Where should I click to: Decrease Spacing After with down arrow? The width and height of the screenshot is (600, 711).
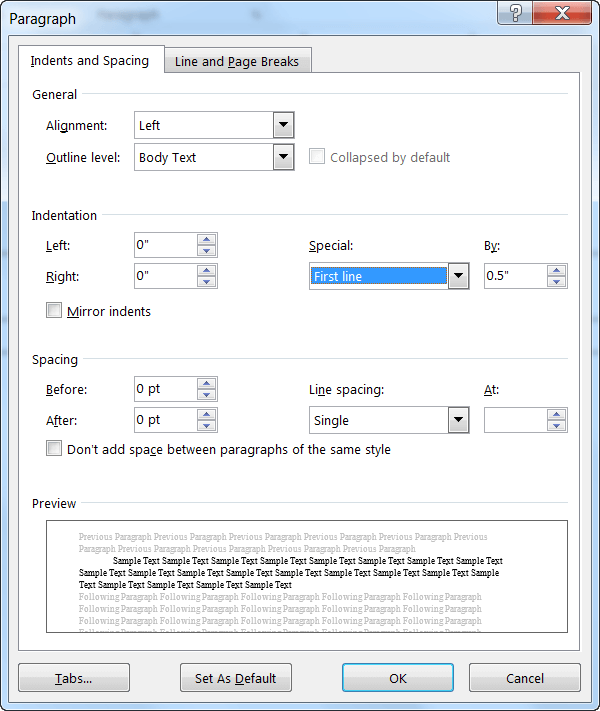click(207, 425)
